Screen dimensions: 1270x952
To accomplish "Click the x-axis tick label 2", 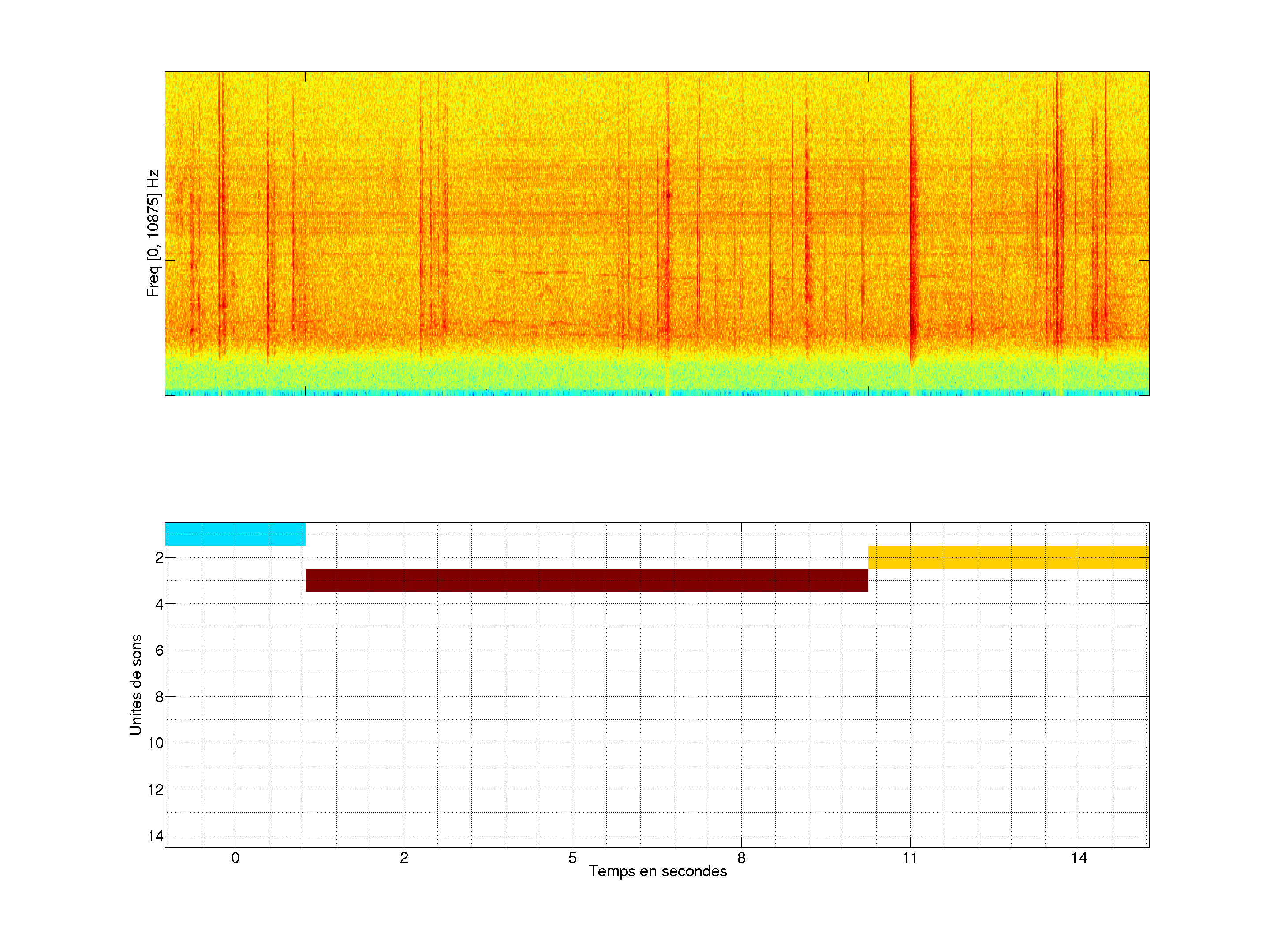I will (x=404, y=858).
